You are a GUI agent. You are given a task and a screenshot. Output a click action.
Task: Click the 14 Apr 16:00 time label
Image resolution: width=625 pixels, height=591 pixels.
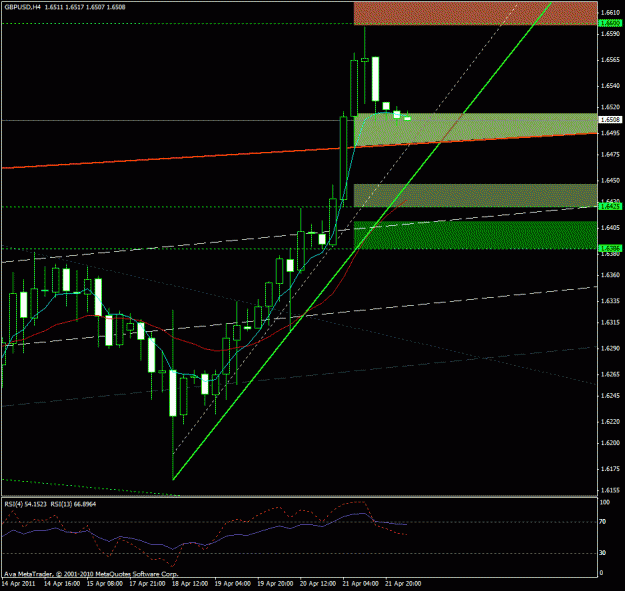pyautogui.click(x=61, y=584)
